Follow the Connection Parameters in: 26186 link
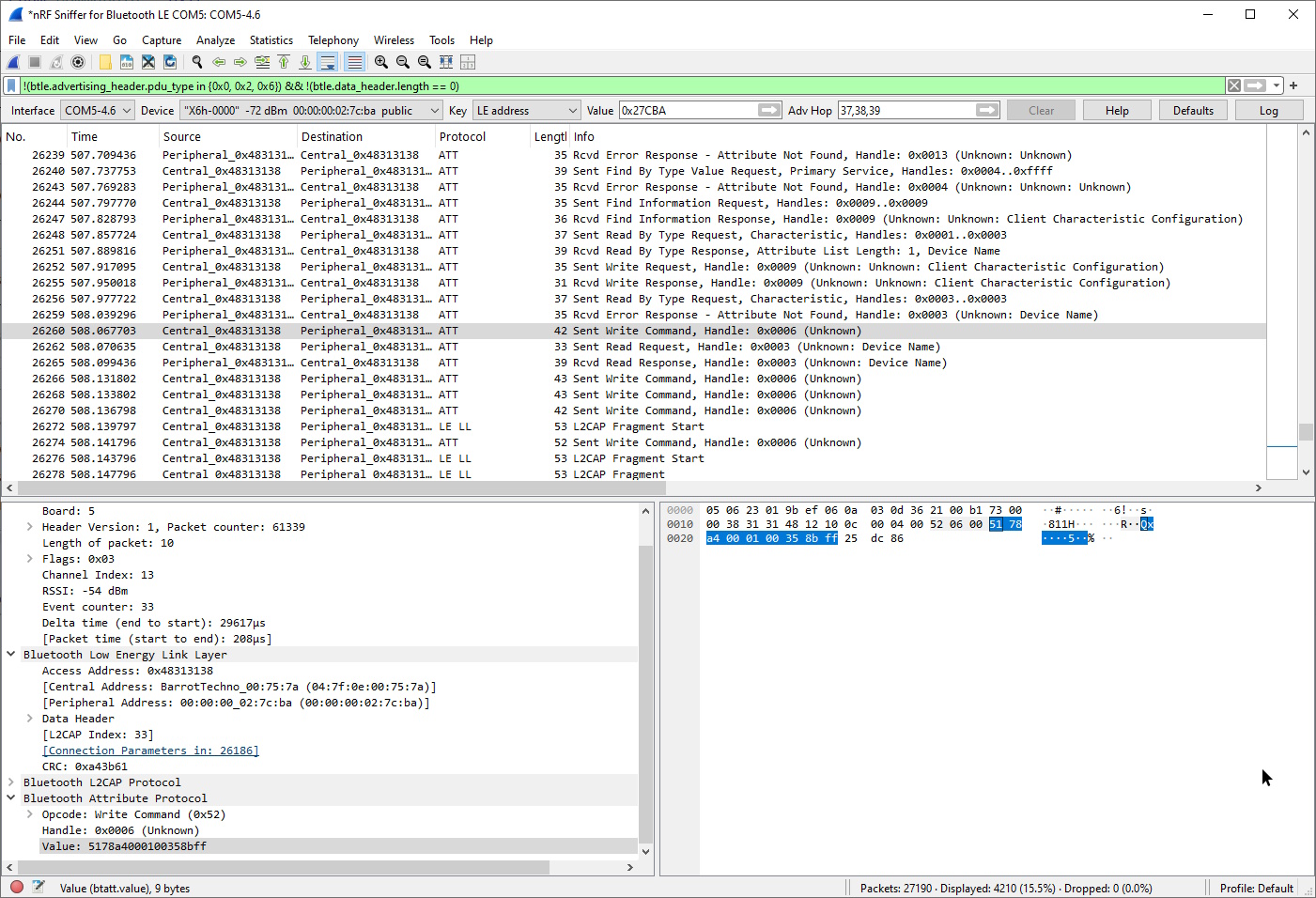This screenshot has height=898, width=1316. coord(150,750)
